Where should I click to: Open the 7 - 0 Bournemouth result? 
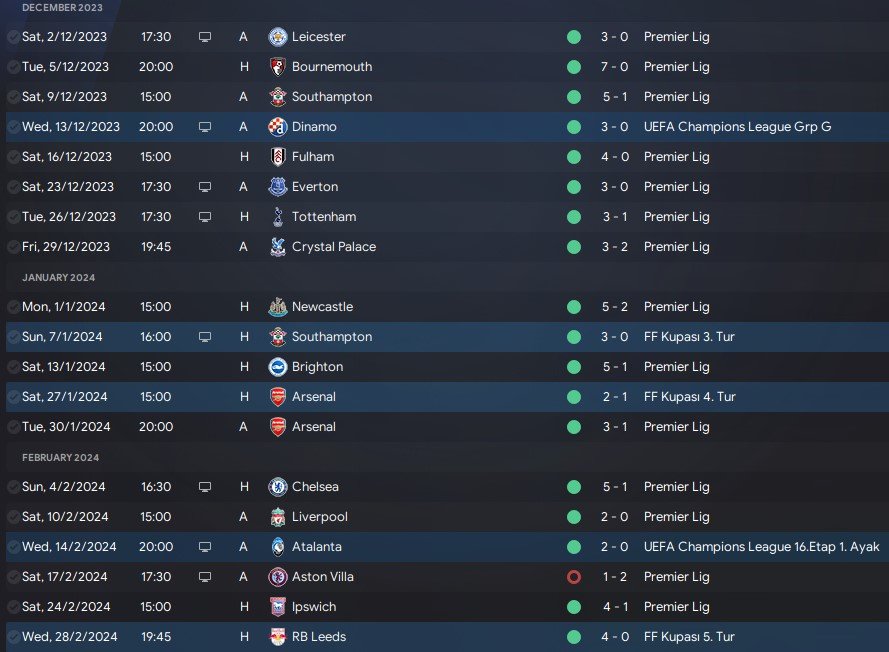tap(615, 67)
